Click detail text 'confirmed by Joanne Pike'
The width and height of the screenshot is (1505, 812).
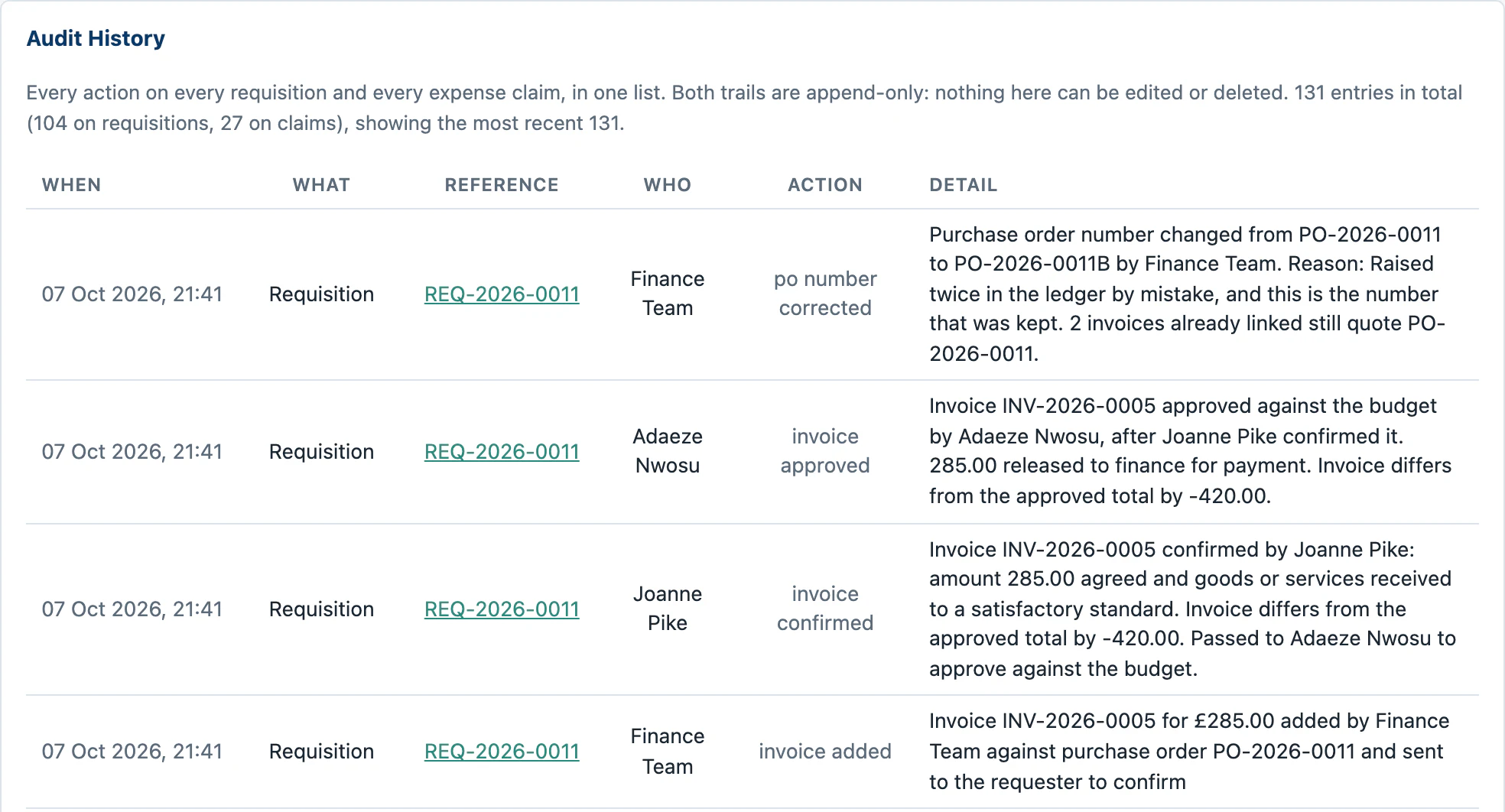coord(1288,550)
